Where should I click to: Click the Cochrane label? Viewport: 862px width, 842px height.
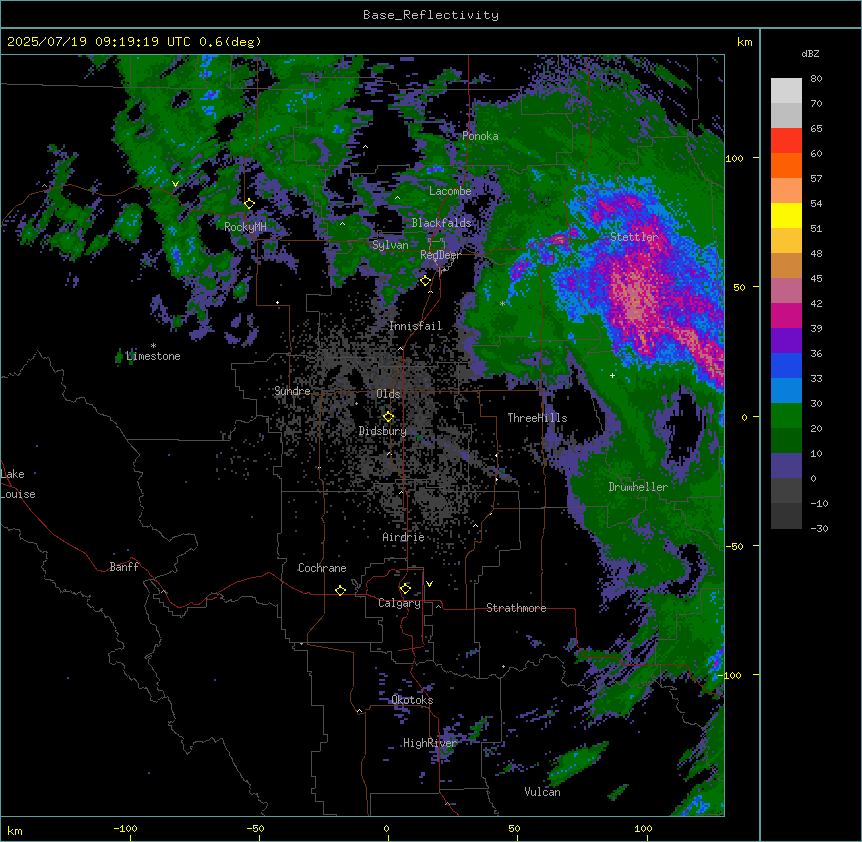point(322,568)
